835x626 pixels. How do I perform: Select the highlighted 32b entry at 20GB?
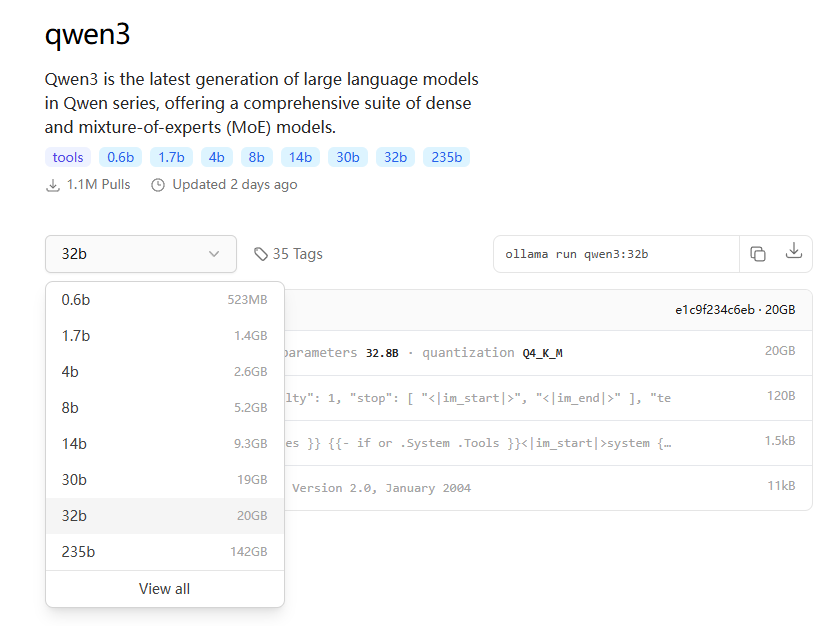click(165, 516)
